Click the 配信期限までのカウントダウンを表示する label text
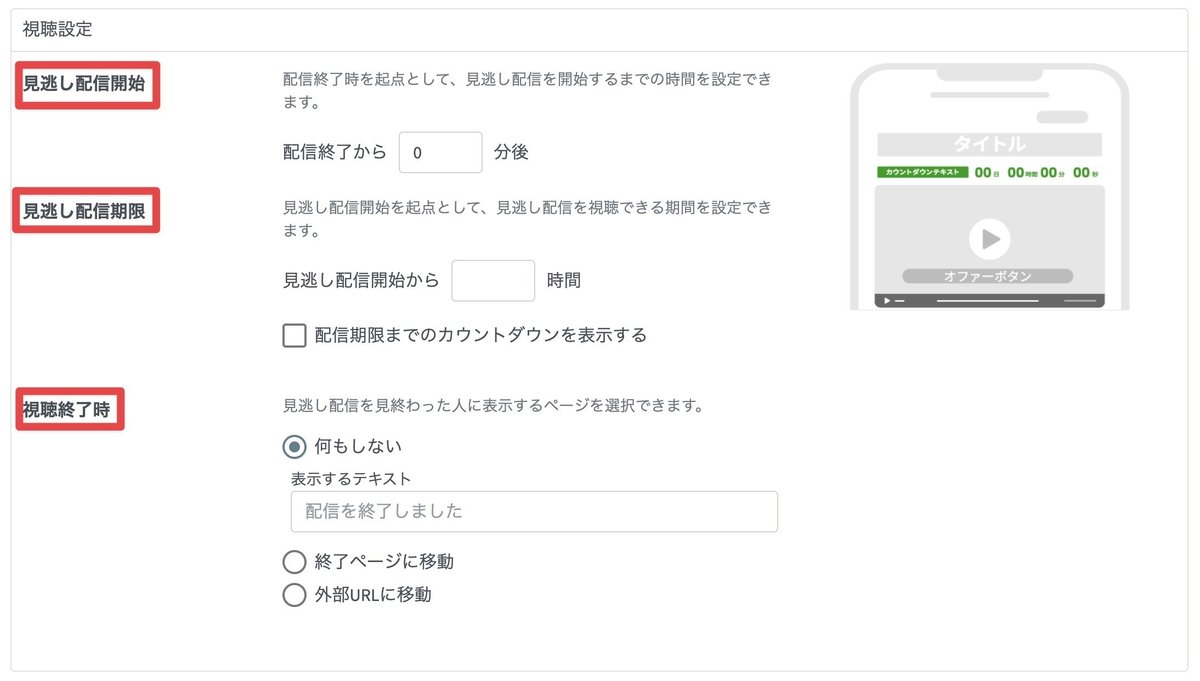1200x681 pixels. click(x=481, y=335)
